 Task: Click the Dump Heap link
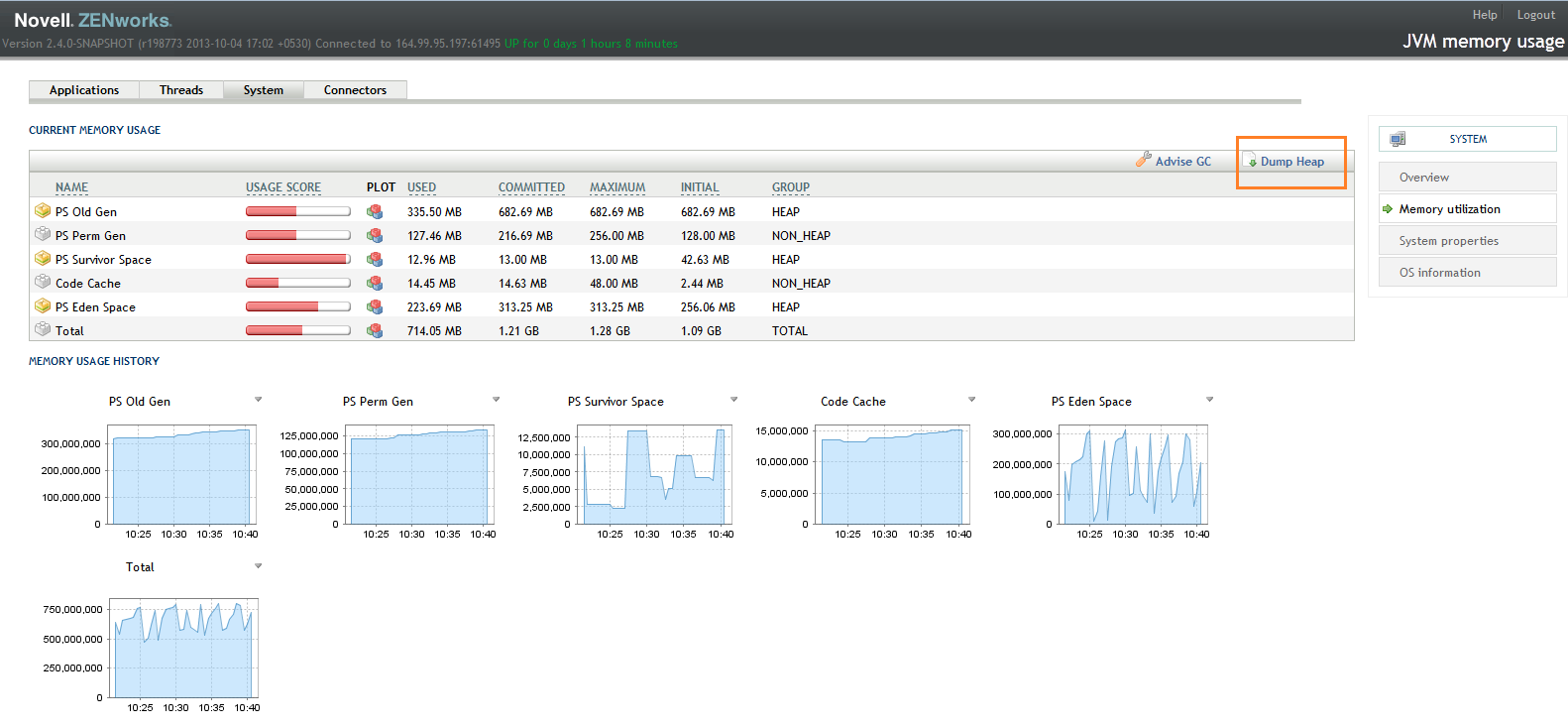pos(1291,162)
